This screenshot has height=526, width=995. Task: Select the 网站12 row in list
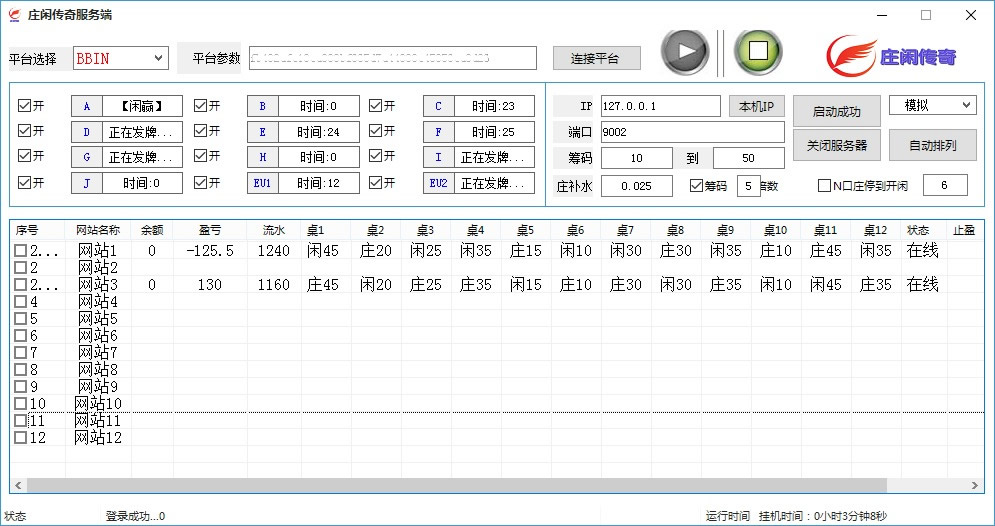[x=98, y=438]
